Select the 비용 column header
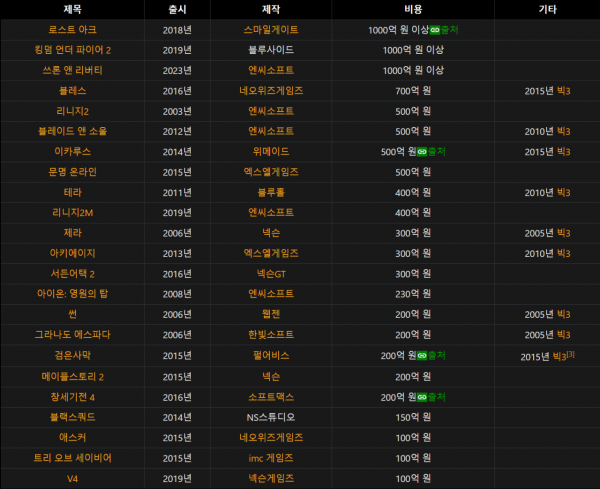 click(x=413, y=10)
